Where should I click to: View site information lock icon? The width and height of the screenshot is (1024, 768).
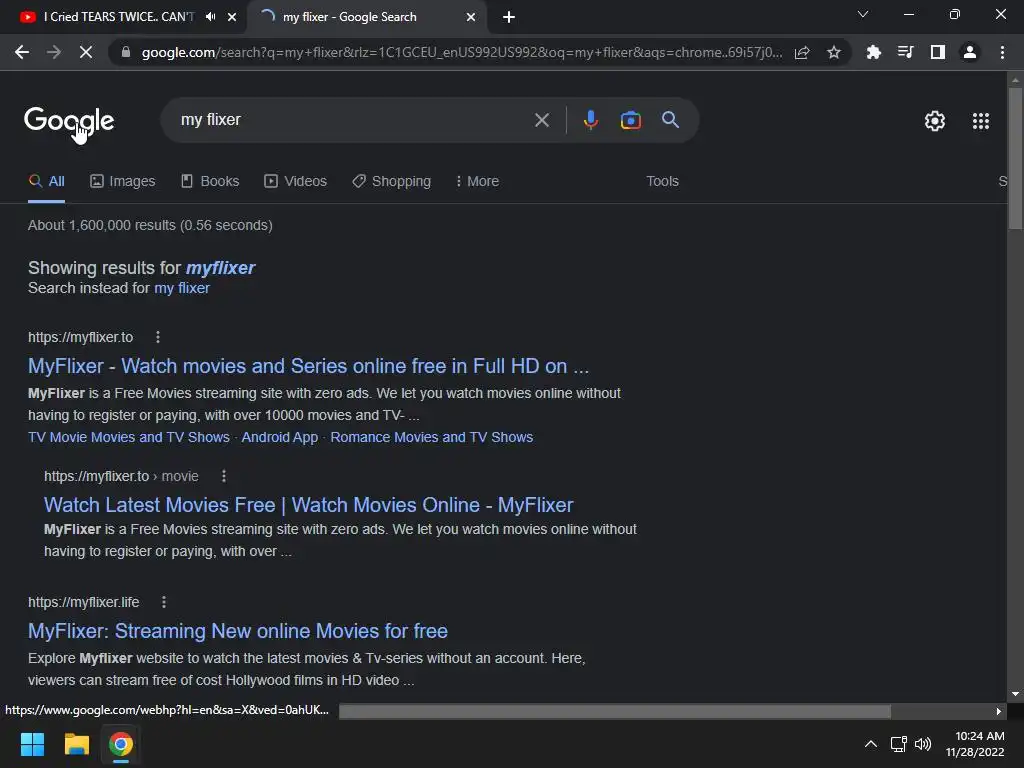(125, 52)
